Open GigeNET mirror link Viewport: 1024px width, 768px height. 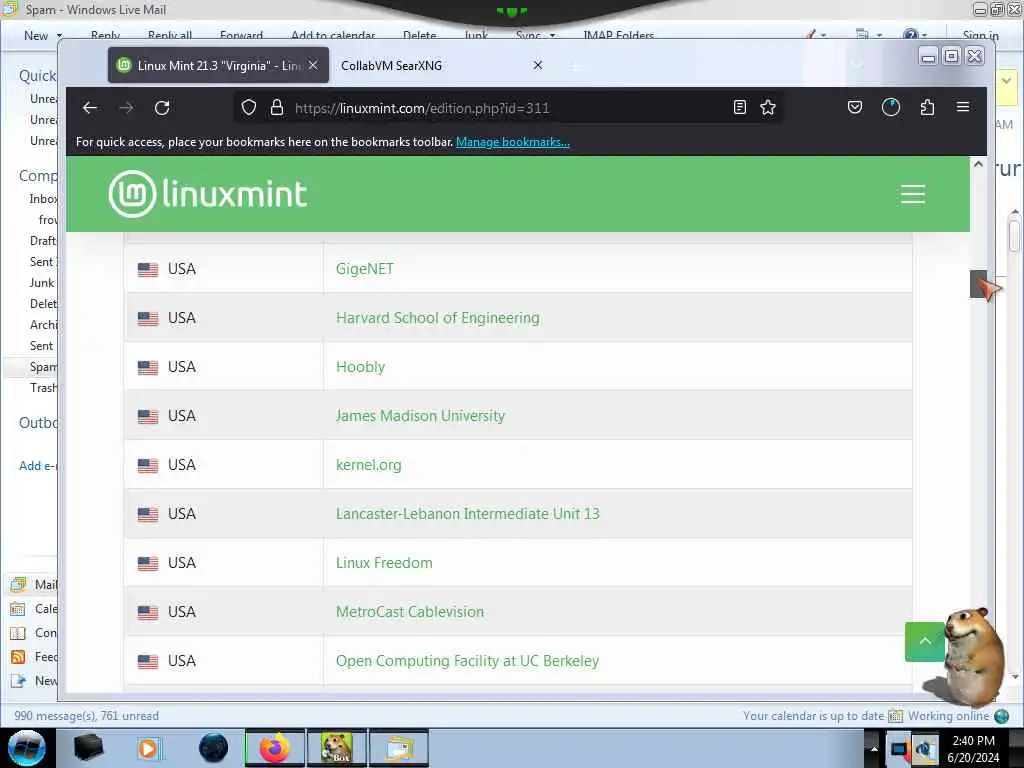(x=364, y=269)
